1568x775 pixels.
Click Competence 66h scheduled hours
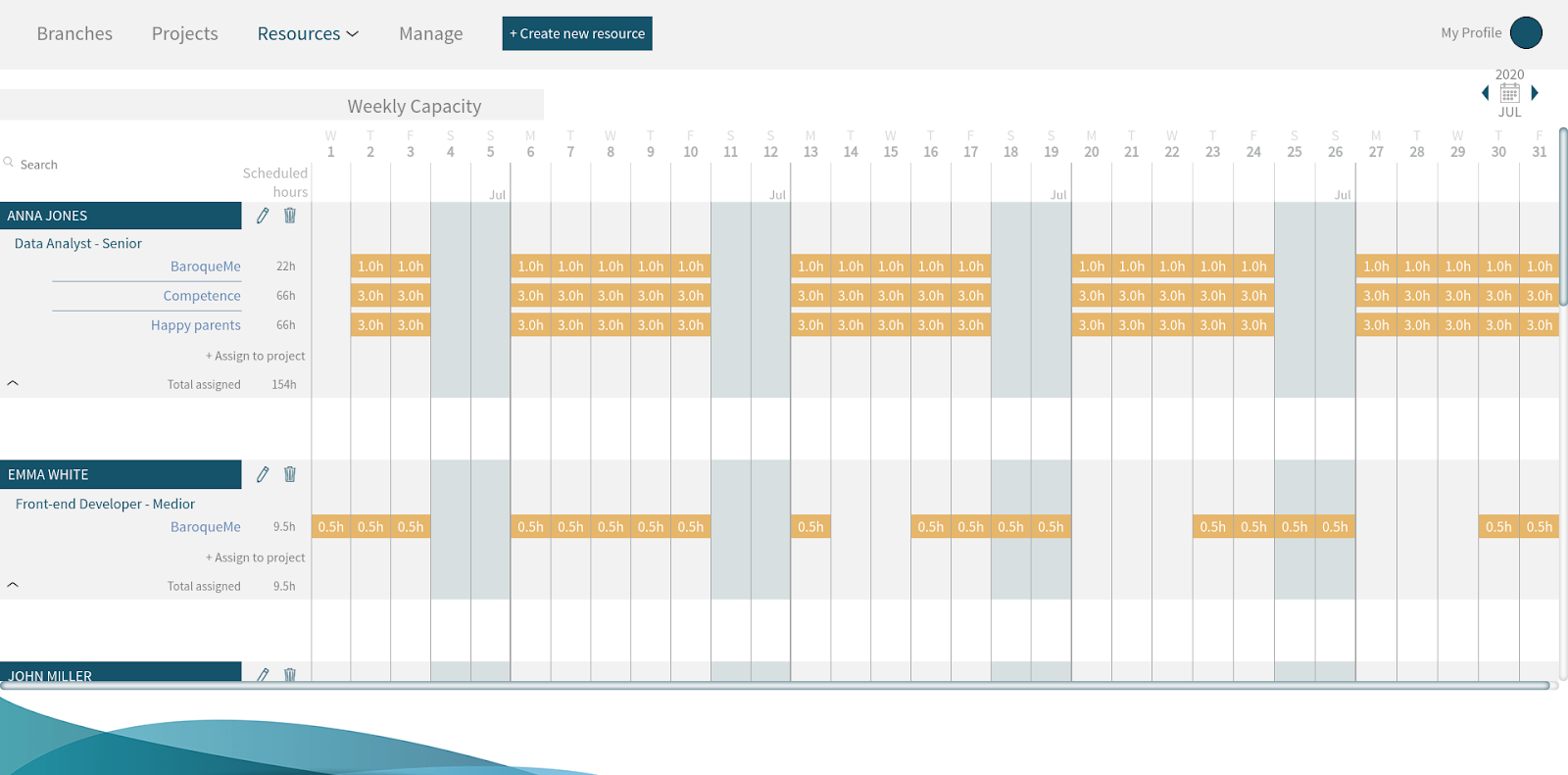pyautogui.click(x=285, y=296)
